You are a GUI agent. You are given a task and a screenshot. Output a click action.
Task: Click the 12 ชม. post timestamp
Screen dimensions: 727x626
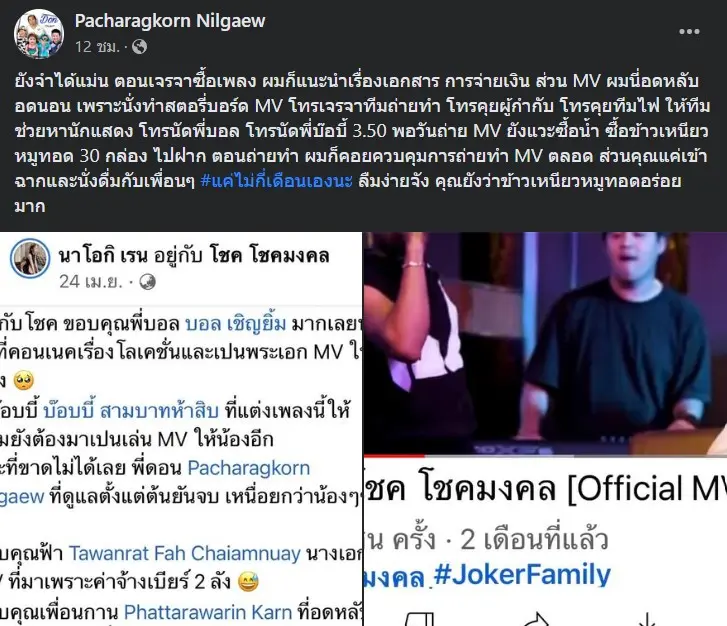(97, 47)
